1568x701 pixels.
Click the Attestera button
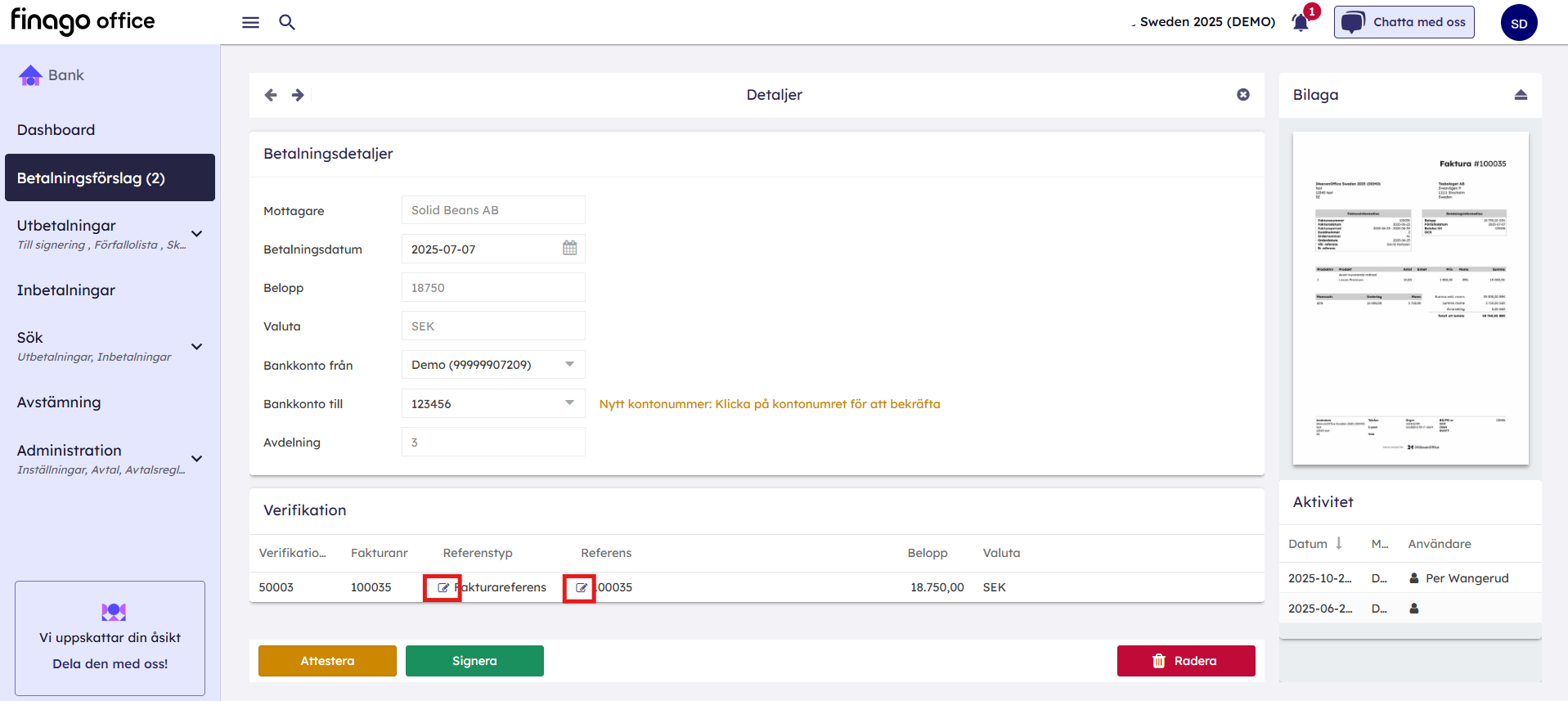pyautogui.click(x=327, y=661)
